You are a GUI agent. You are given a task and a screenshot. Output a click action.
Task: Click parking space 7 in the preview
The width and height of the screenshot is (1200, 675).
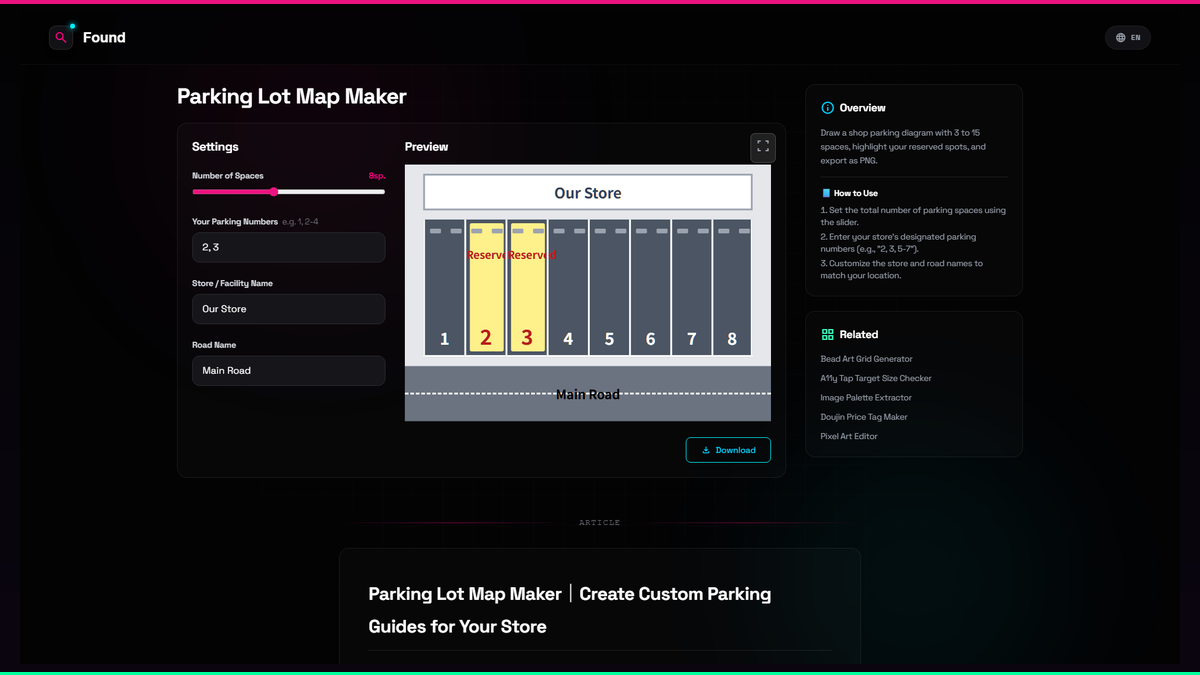pyautogui.click(x=691, y=287)
